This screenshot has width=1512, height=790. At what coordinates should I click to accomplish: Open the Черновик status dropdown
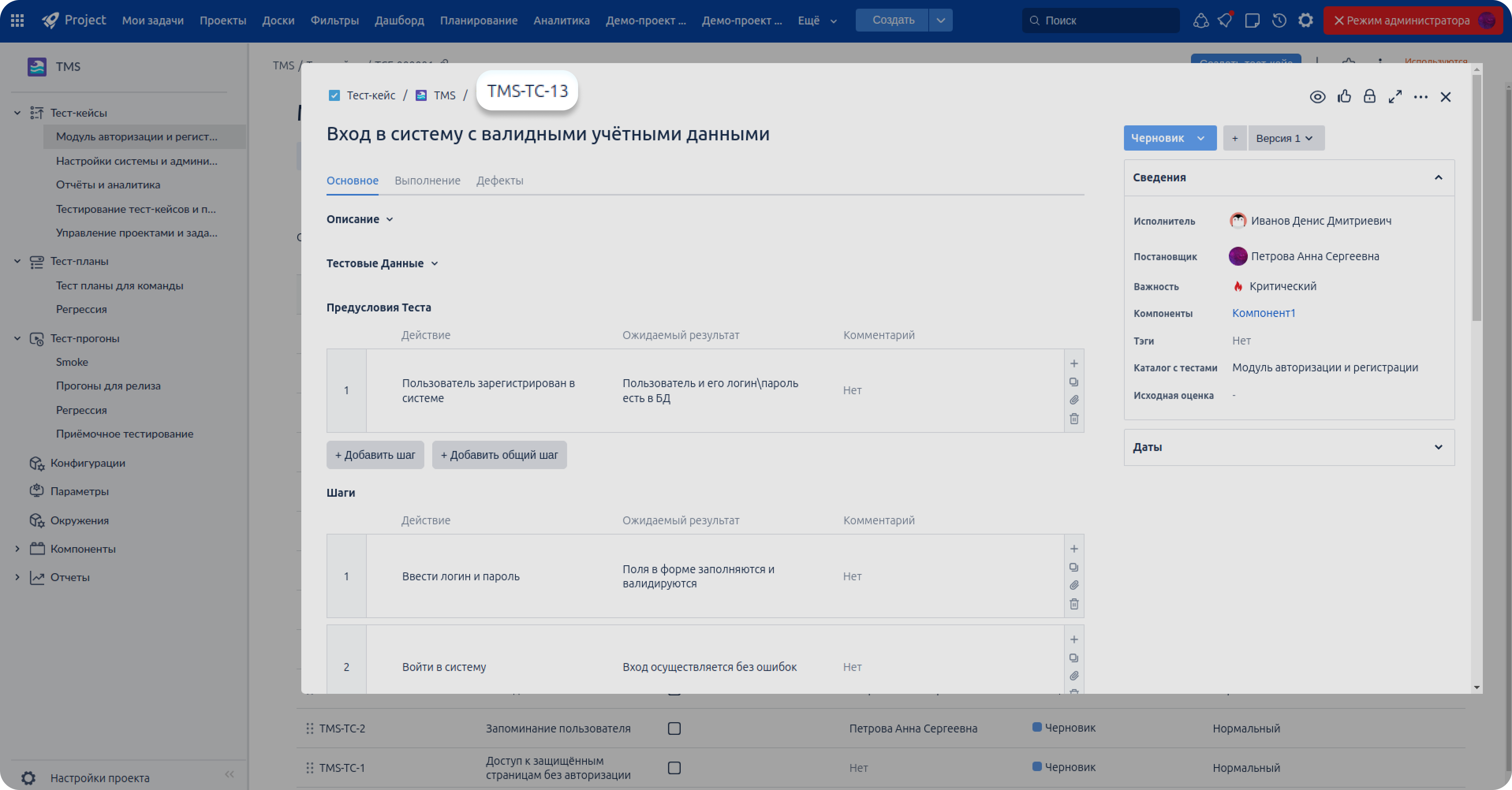click(1169, 138)
